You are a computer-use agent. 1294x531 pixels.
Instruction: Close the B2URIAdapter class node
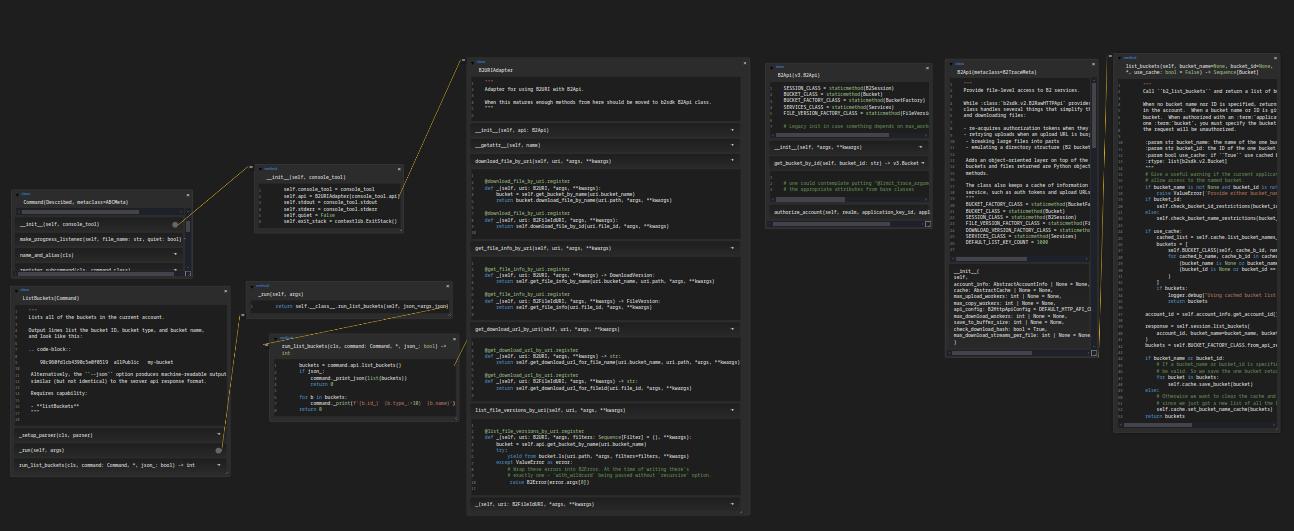[x=744, y=62]
